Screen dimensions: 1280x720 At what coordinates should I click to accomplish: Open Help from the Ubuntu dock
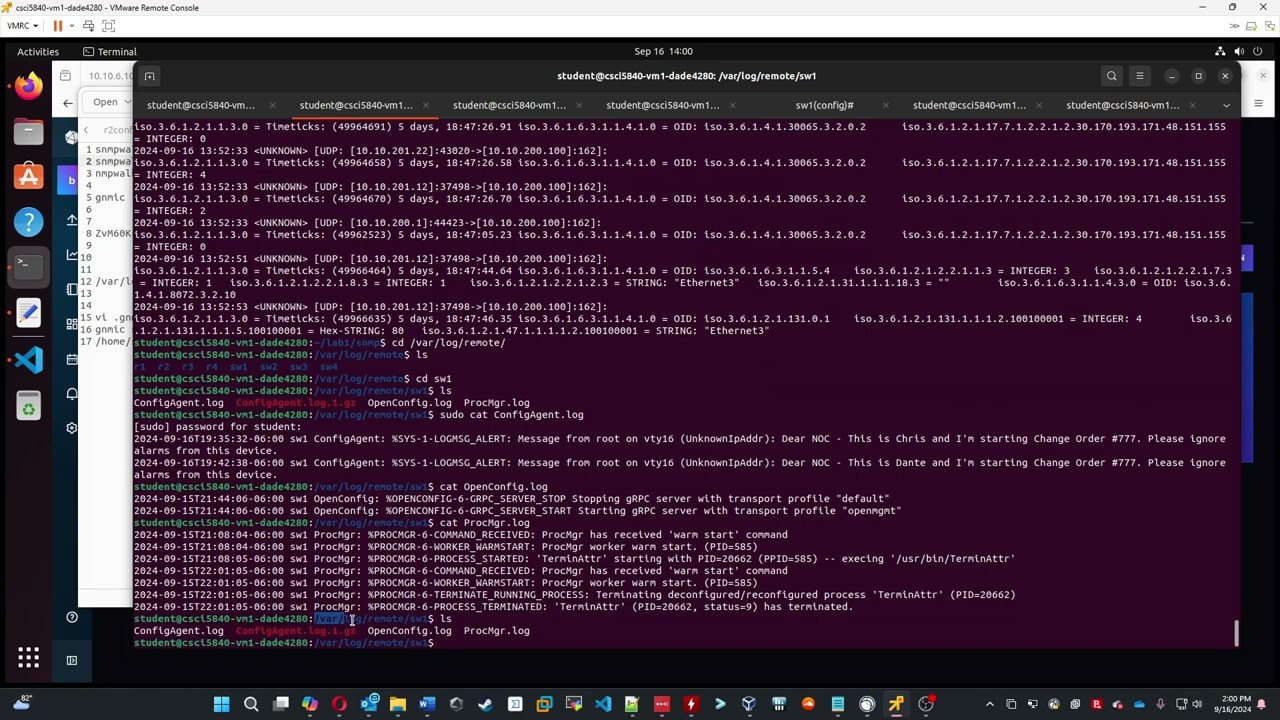pyautogui.click(x=28, y=222)
